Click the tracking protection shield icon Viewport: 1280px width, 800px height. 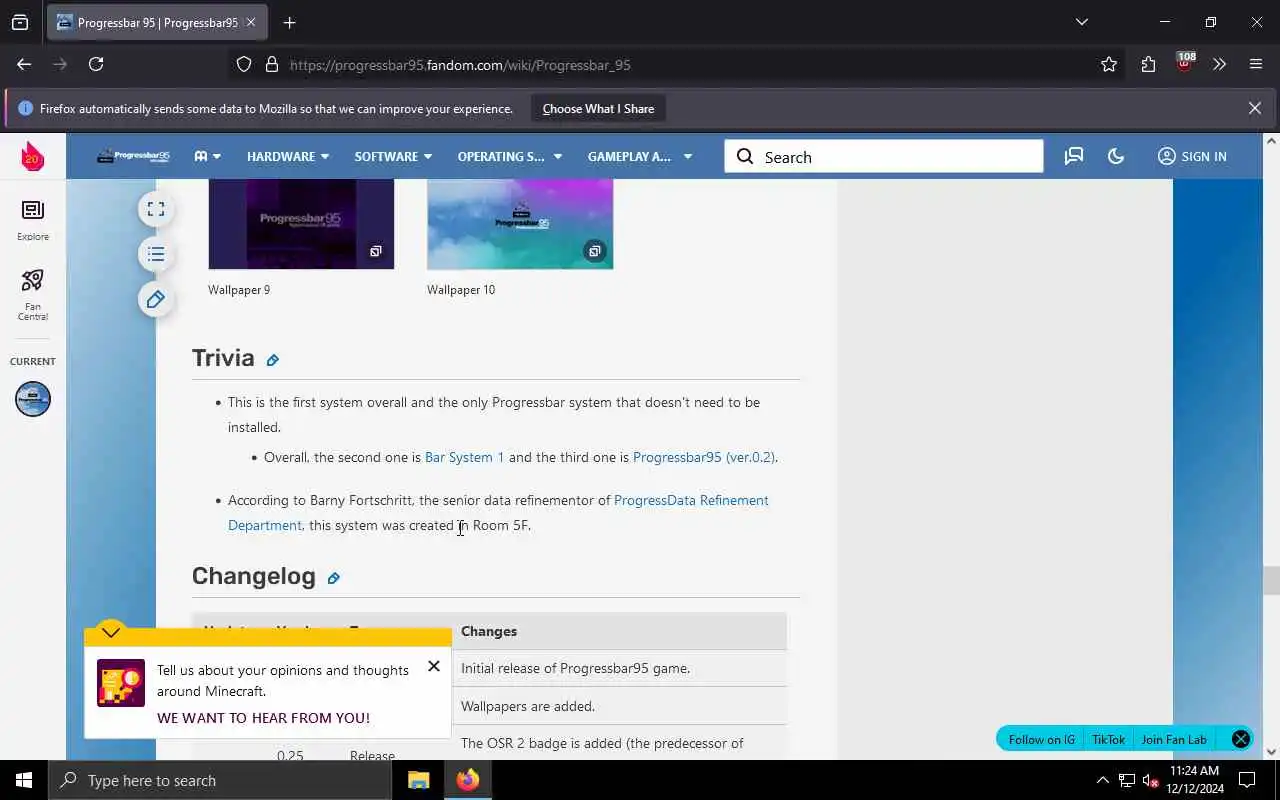(244, 64)
